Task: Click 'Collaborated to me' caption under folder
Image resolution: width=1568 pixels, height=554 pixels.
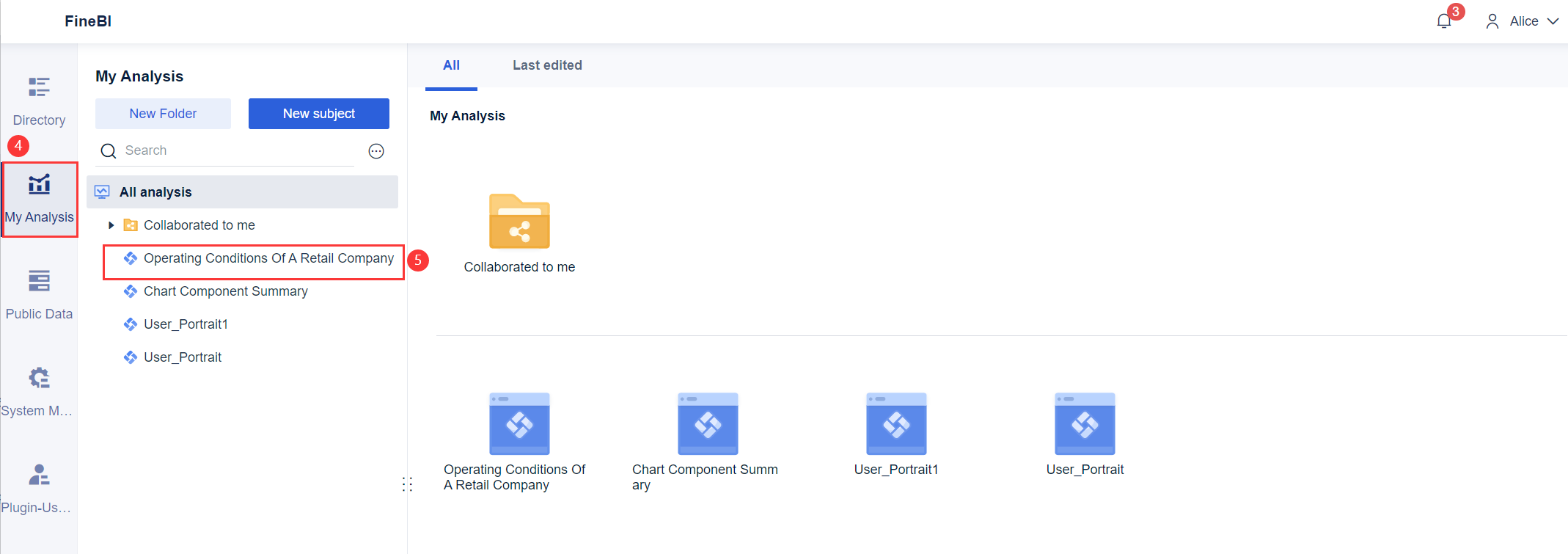Action: (519, 267)
